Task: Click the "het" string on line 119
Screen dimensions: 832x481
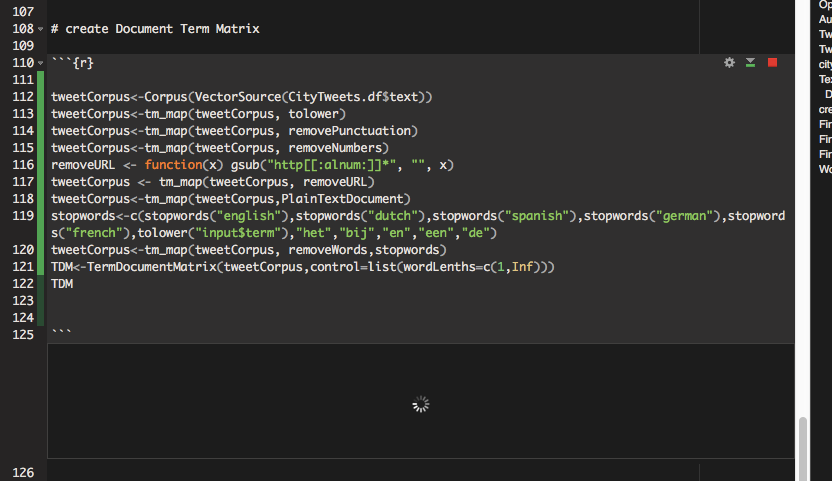Action: click(x=314, y=233)
